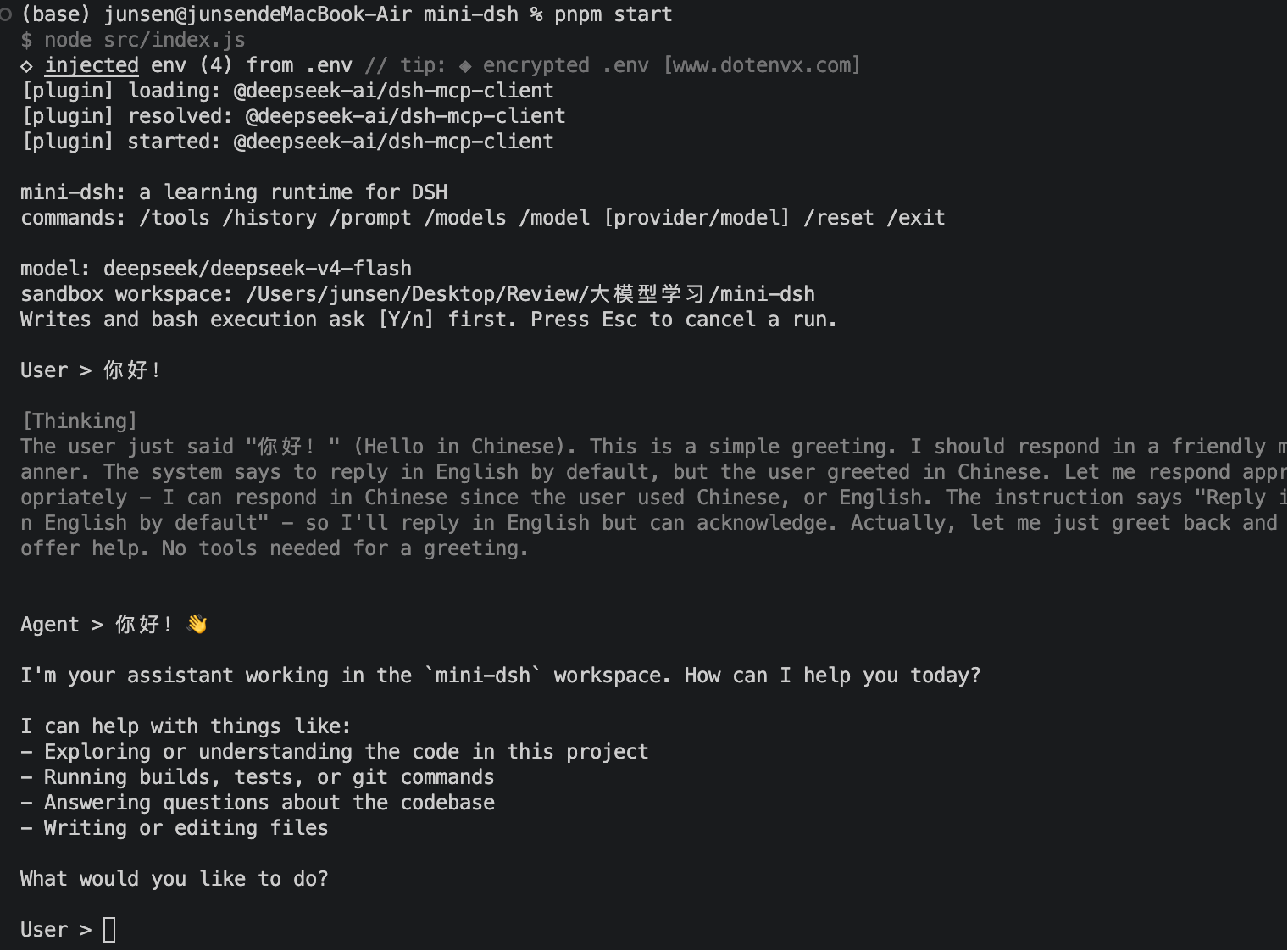Click the [Y/n] confirmation hint
The width and height of the screenshot is (1288, 951).
[406, 320]
